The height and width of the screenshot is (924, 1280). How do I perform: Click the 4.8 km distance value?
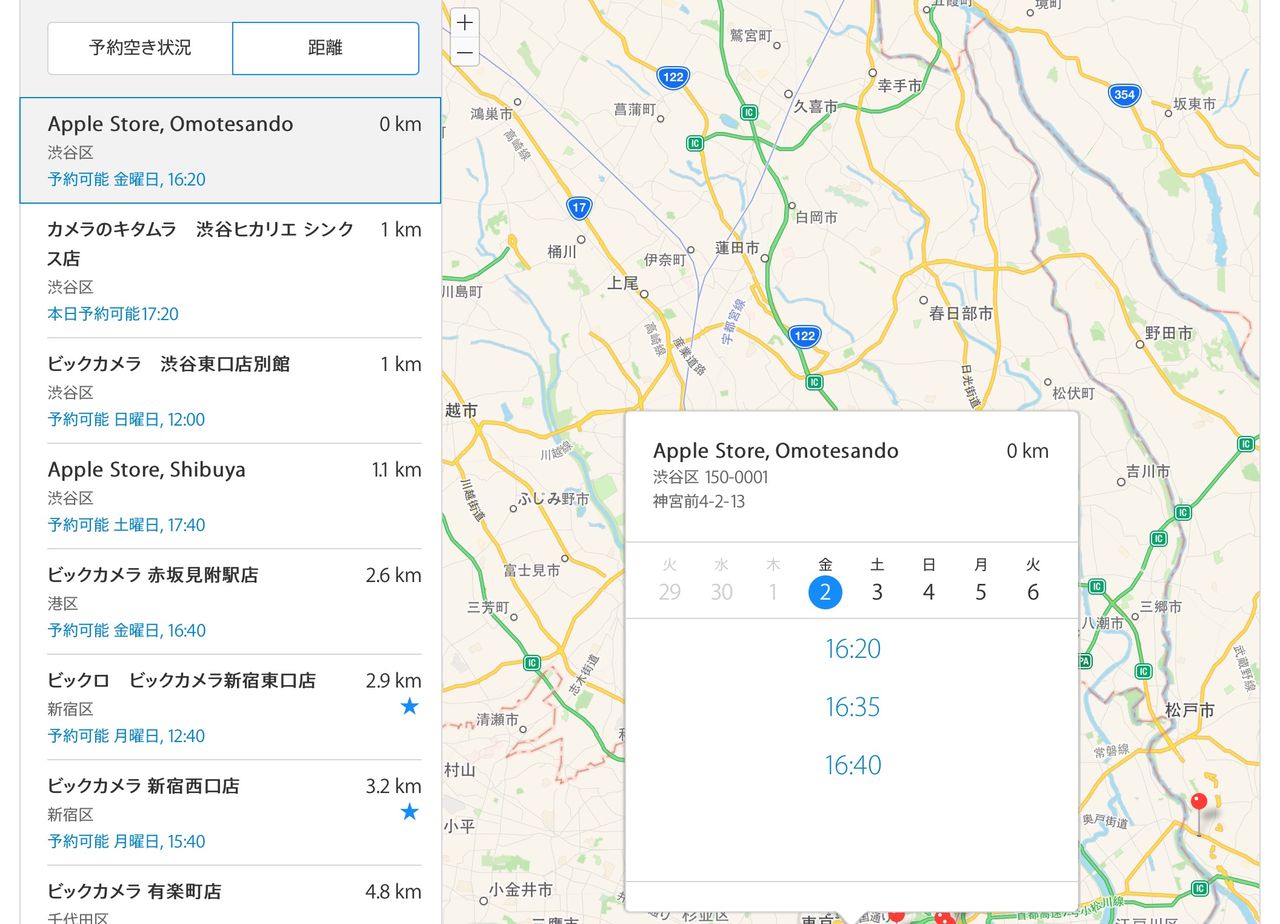tap(393, 891)
